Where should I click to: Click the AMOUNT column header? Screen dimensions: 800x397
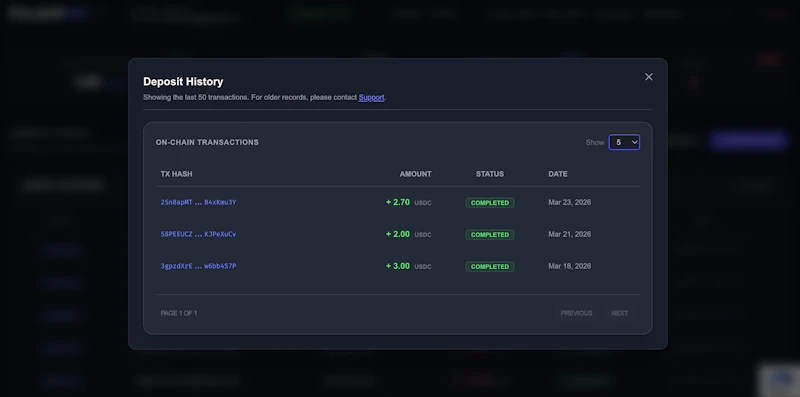415,174
